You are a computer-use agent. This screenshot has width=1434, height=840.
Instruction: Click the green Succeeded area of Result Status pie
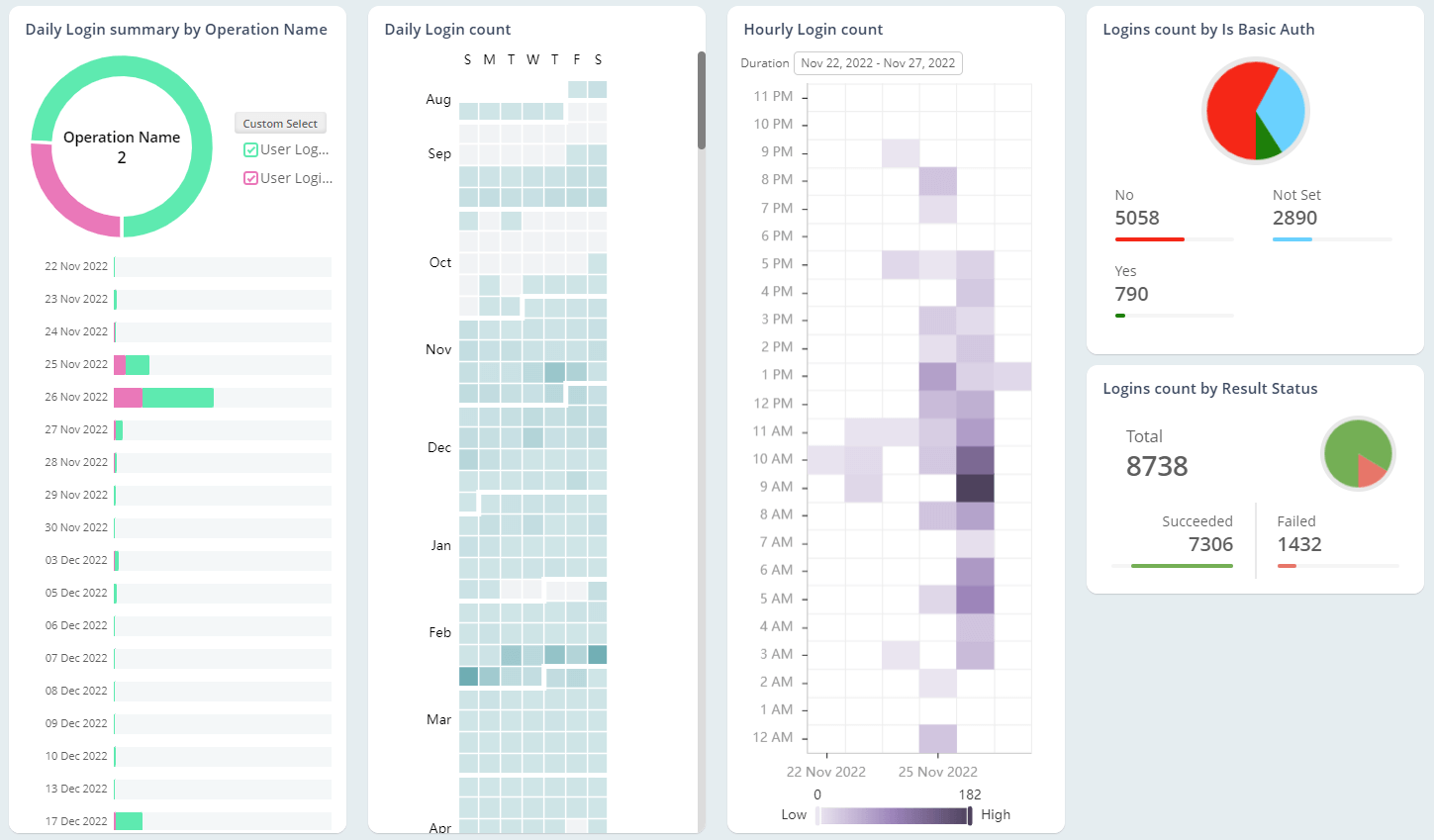pos(1348,447)
